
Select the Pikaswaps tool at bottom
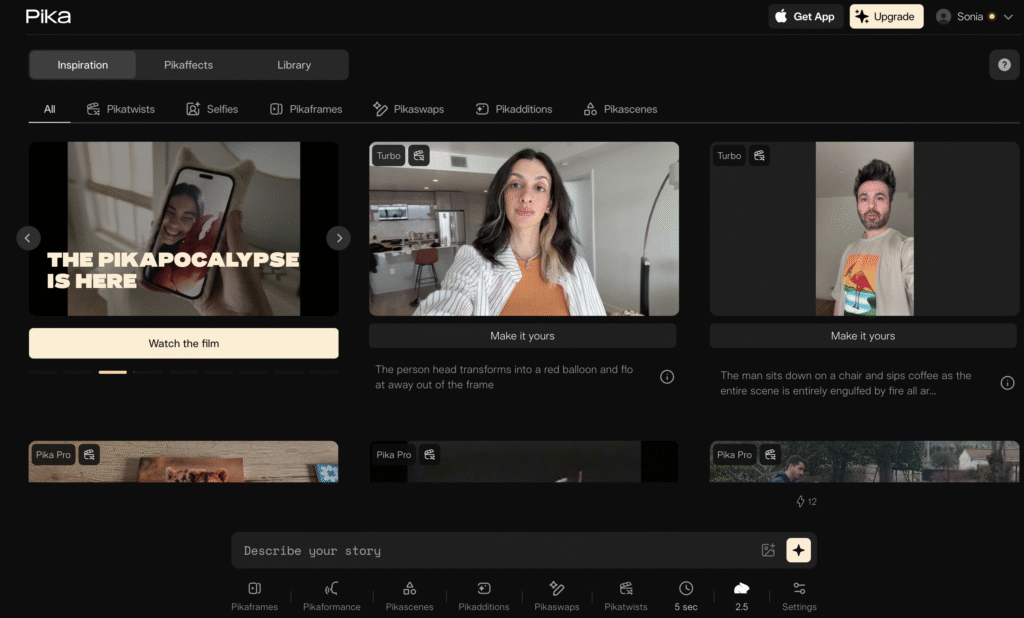tap(556, 596)
